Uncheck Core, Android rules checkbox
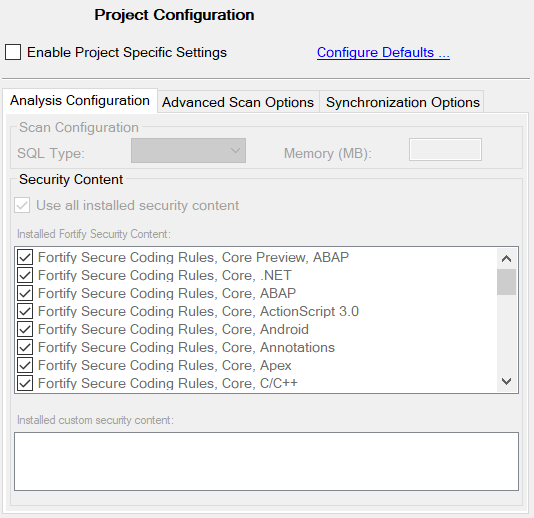Screen dimensions: 534x518 25,329
